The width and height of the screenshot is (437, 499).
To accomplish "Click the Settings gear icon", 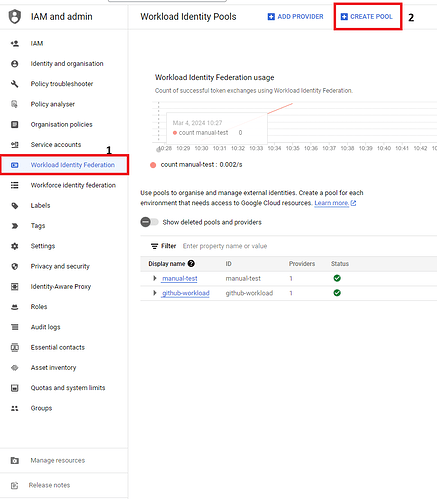I will tap(15, 246).
